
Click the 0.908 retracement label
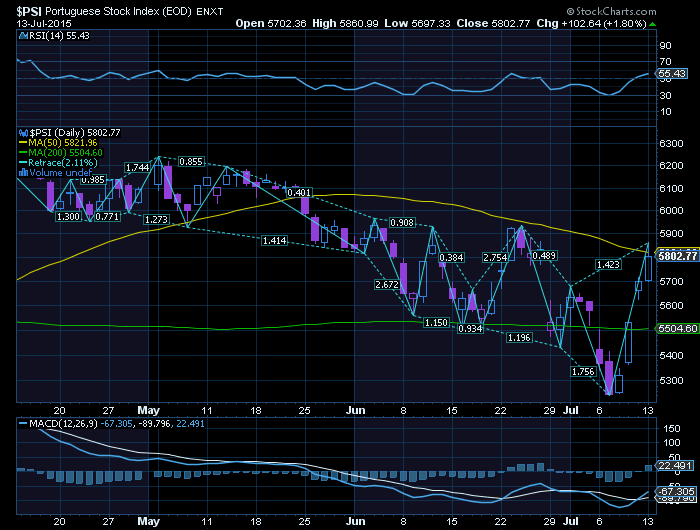pyautogui.click(x=402, y=222)
